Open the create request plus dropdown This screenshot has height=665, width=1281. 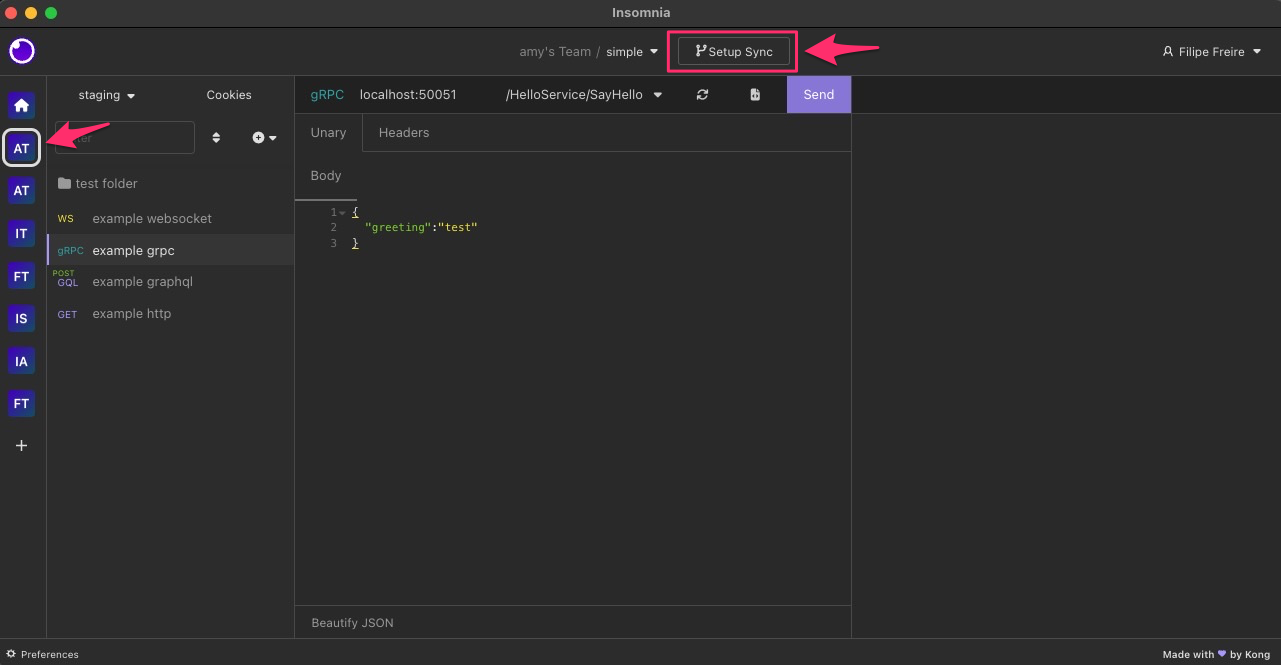pos(264,138)
